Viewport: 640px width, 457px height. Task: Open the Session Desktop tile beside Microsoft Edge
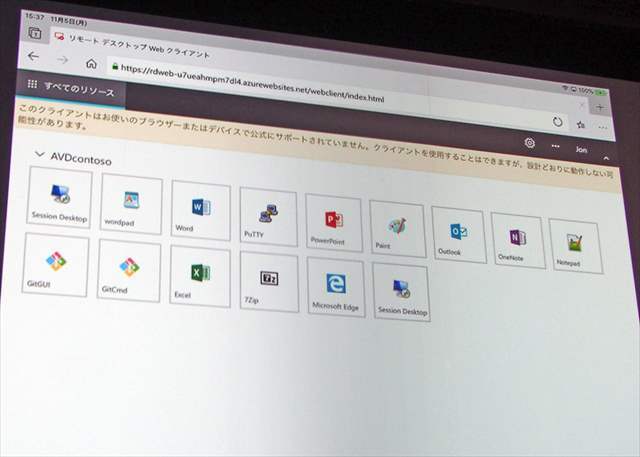click(x=401, y=292)
